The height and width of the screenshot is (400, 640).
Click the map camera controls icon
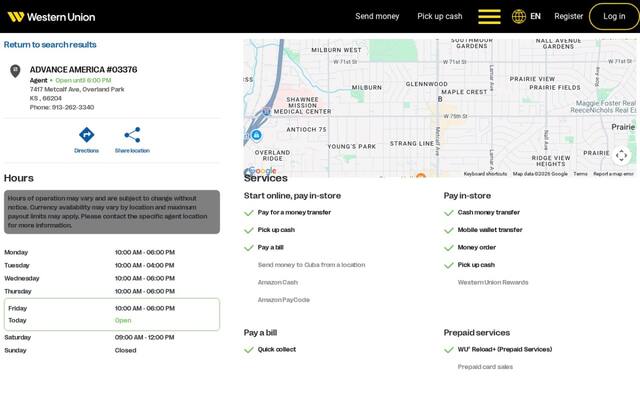621,156
